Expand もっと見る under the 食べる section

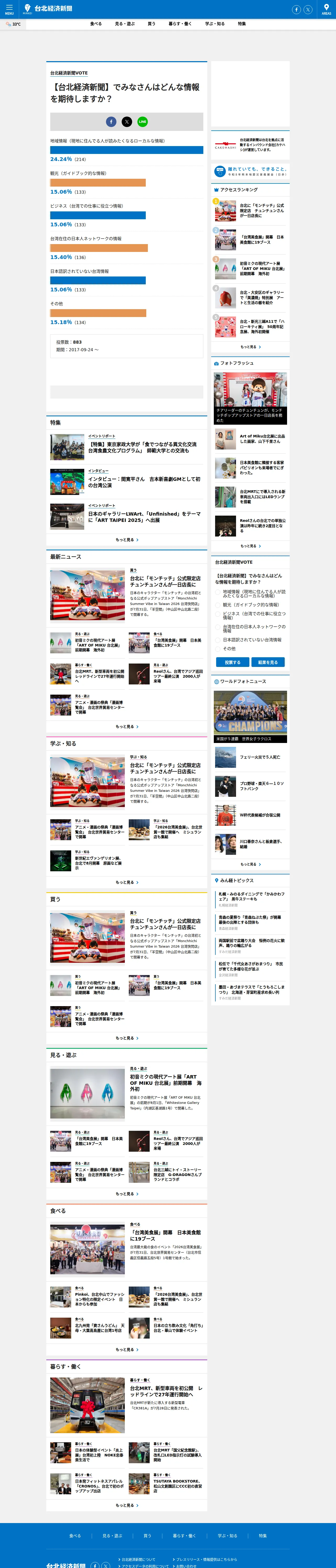127,1350
